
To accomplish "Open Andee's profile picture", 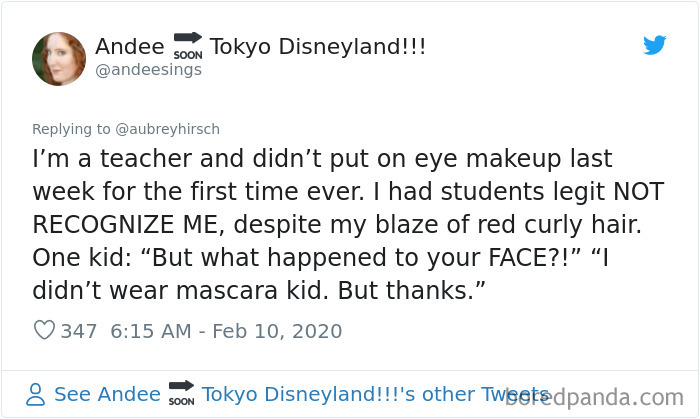I will pos(59,58).
